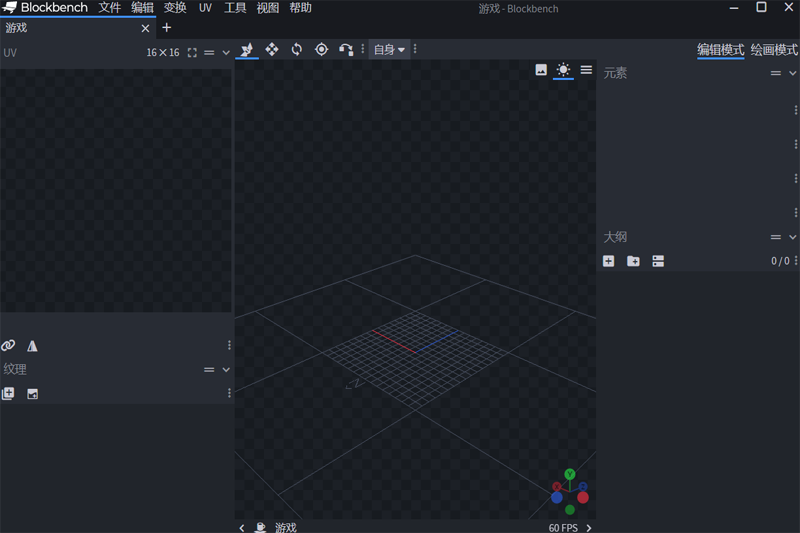Toggle outliner options list icon
800x533 pixels.
click(658, 261)
